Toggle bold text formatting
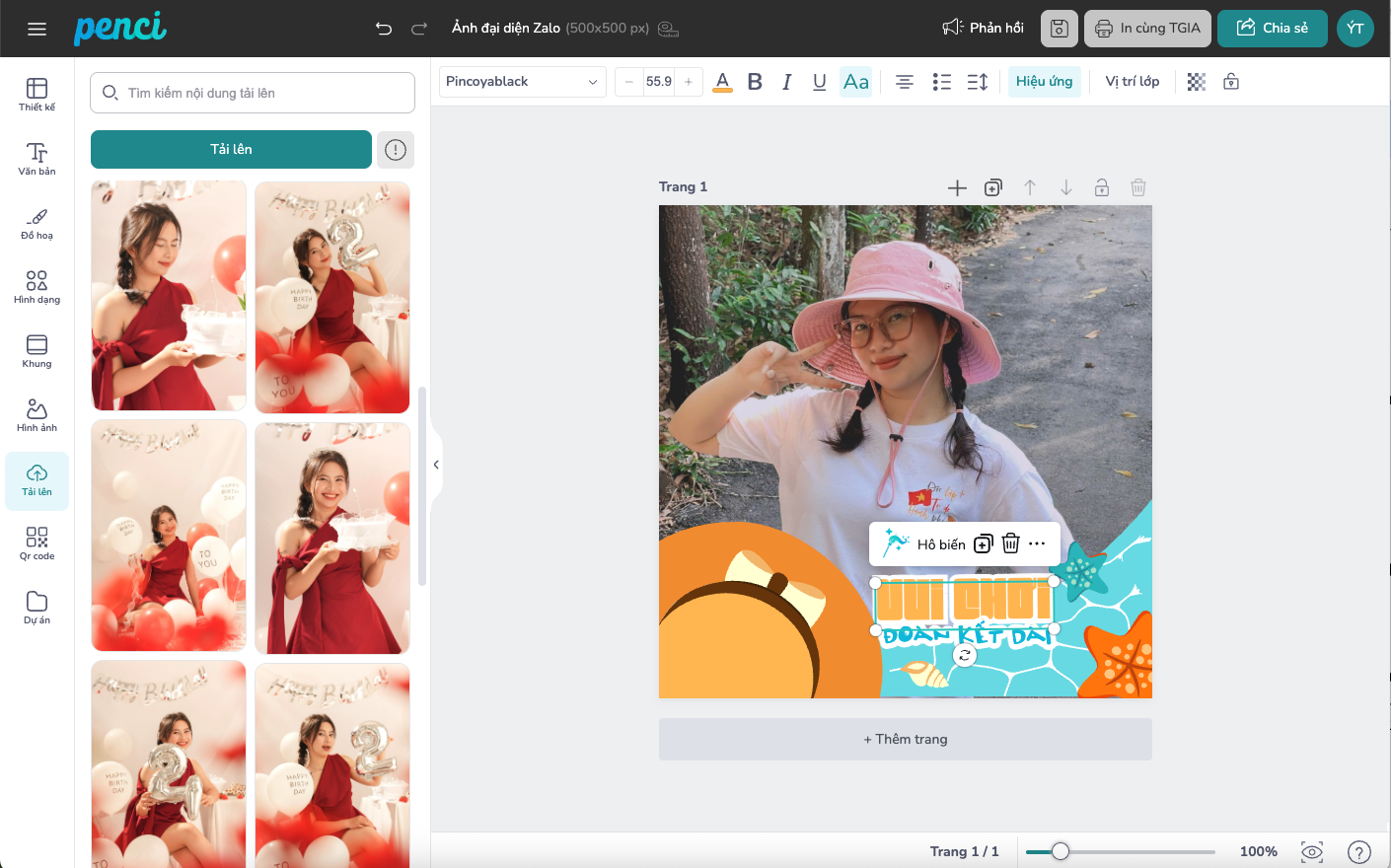The image size is (1391, 868). point(755,82)
